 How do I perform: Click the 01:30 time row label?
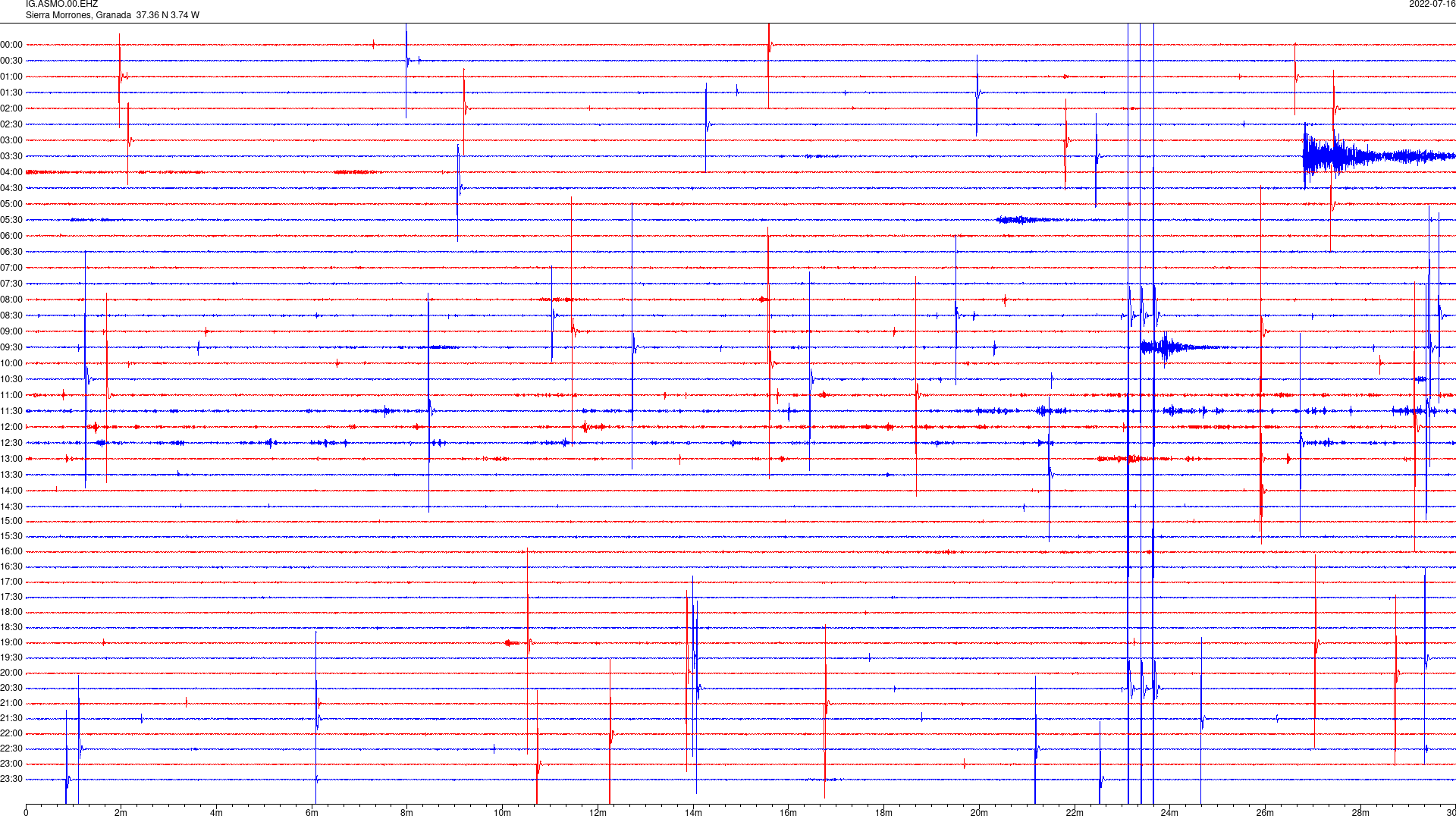point(11,93)
